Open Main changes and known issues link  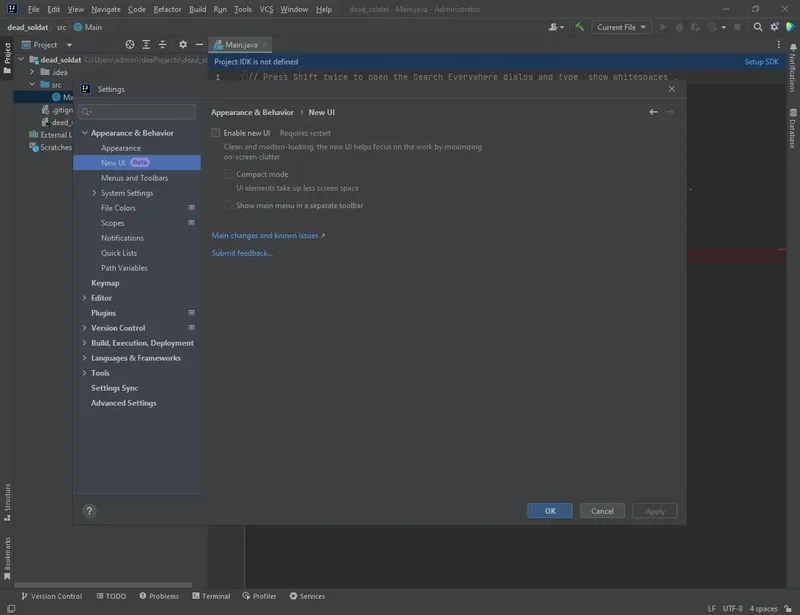[267, 236]
